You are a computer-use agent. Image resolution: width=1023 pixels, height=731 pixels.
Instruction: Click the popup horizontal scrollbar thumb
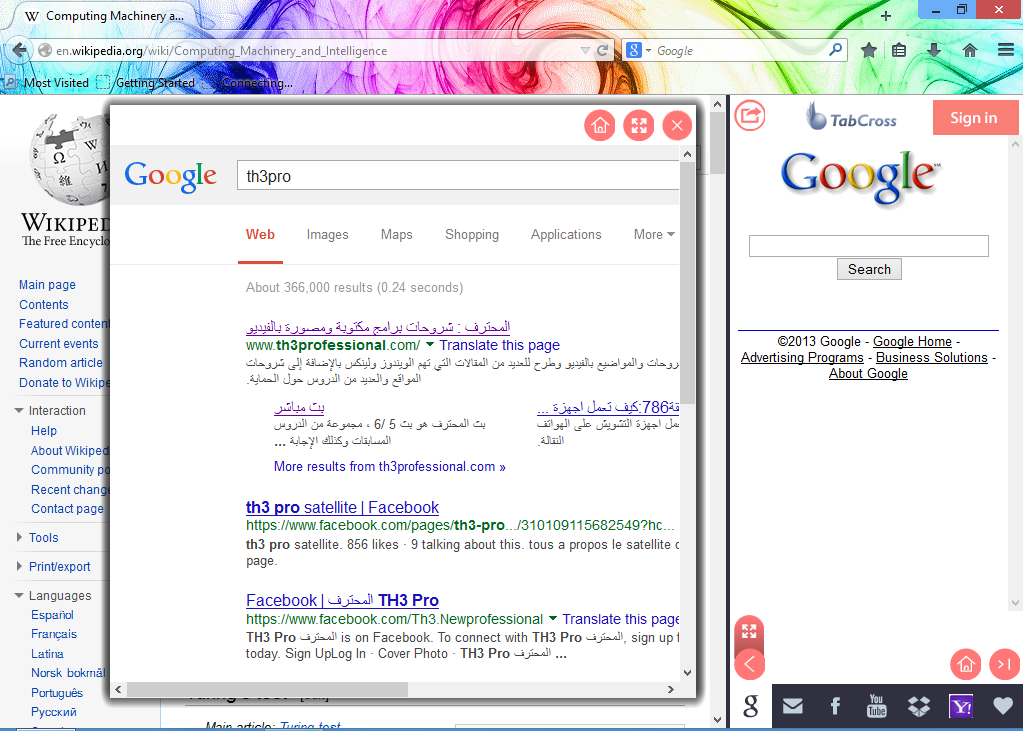coord(267,689)
